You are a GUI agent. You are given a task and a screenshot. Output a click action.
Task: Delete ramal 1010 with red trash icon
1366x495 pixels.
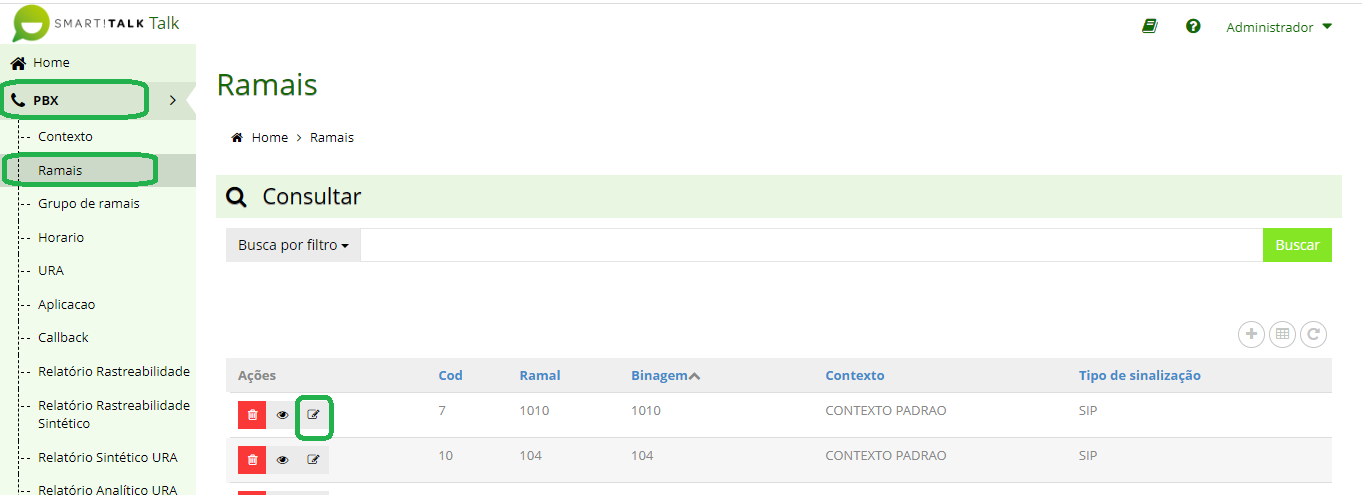tap(252, 414)
